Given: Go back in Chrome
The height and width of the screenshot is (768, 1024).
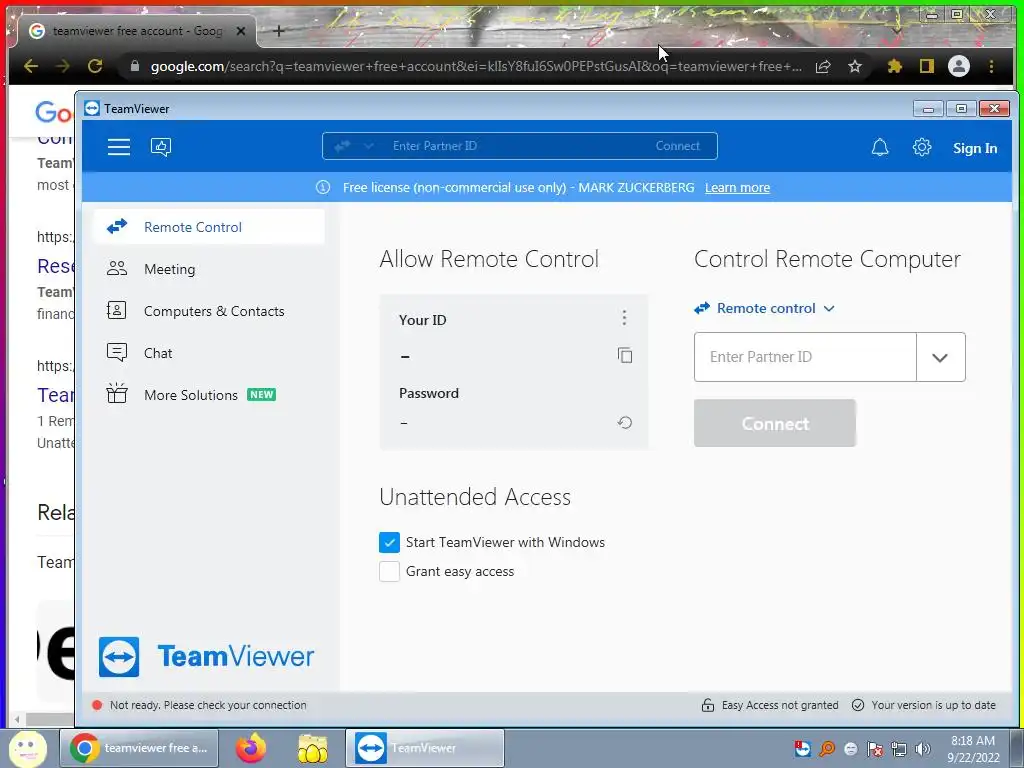Looking at the screenshot, I should coord(31,66).
